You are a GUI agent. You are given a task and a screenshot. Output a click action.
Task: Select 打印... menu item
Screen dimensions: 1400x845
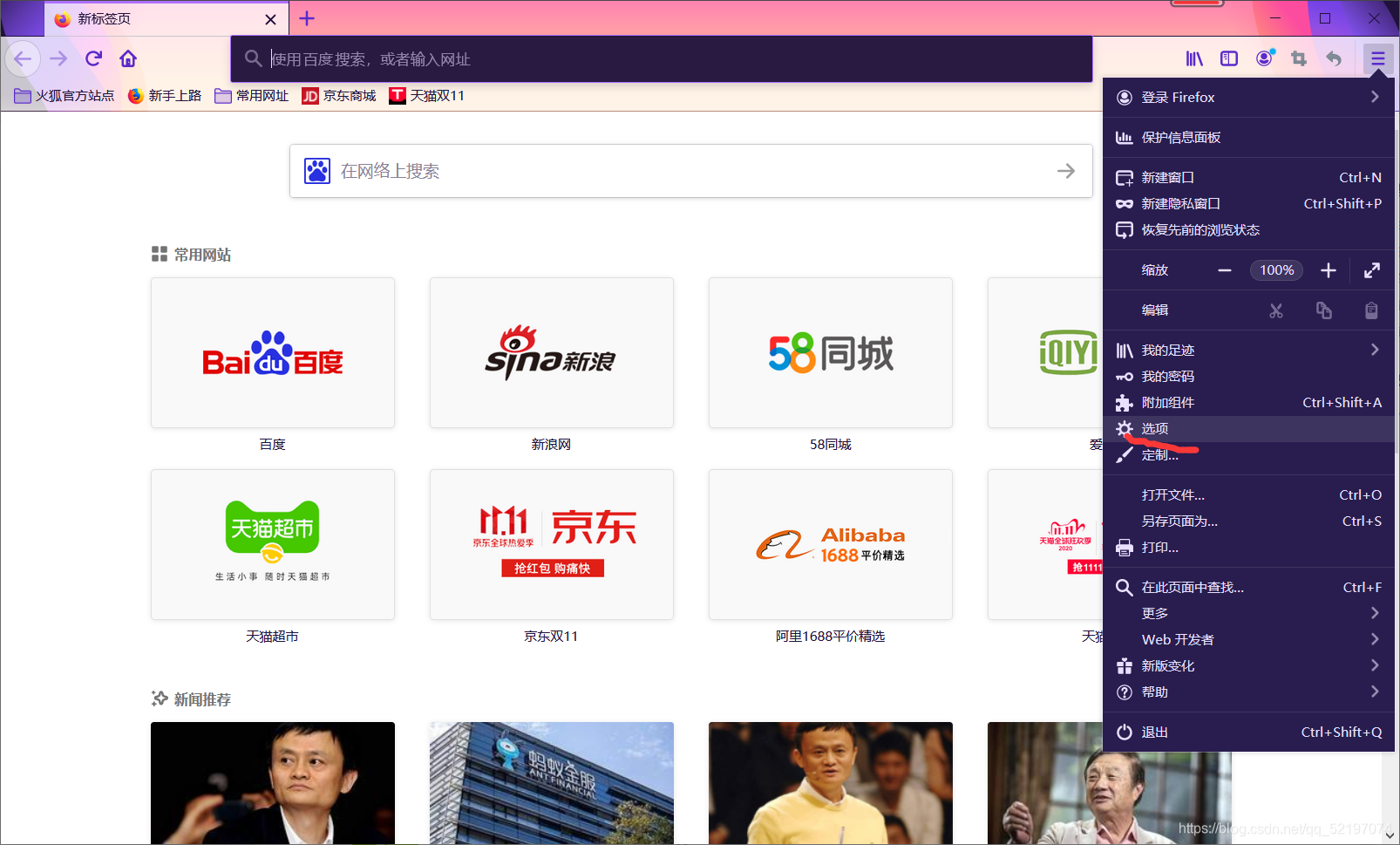click(1248, 548)
